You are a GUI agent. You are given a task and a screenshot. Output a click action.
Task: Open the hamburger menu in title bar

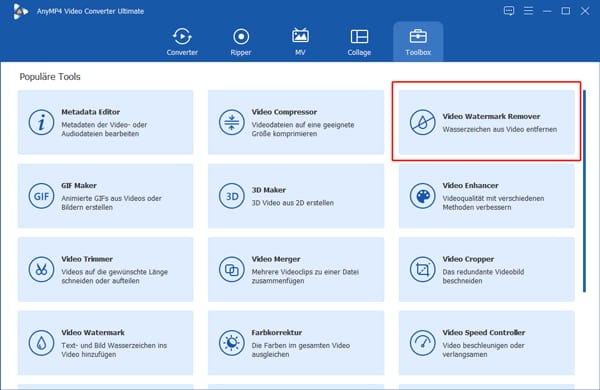(x=528, y=11)
